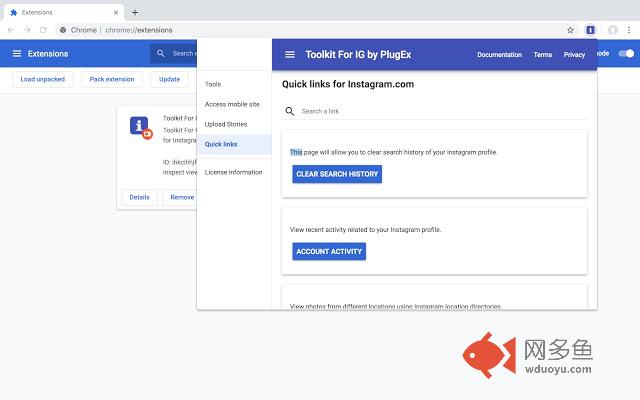Open a new tab with the plus button
Screen dimensions: 640x400
135,12
